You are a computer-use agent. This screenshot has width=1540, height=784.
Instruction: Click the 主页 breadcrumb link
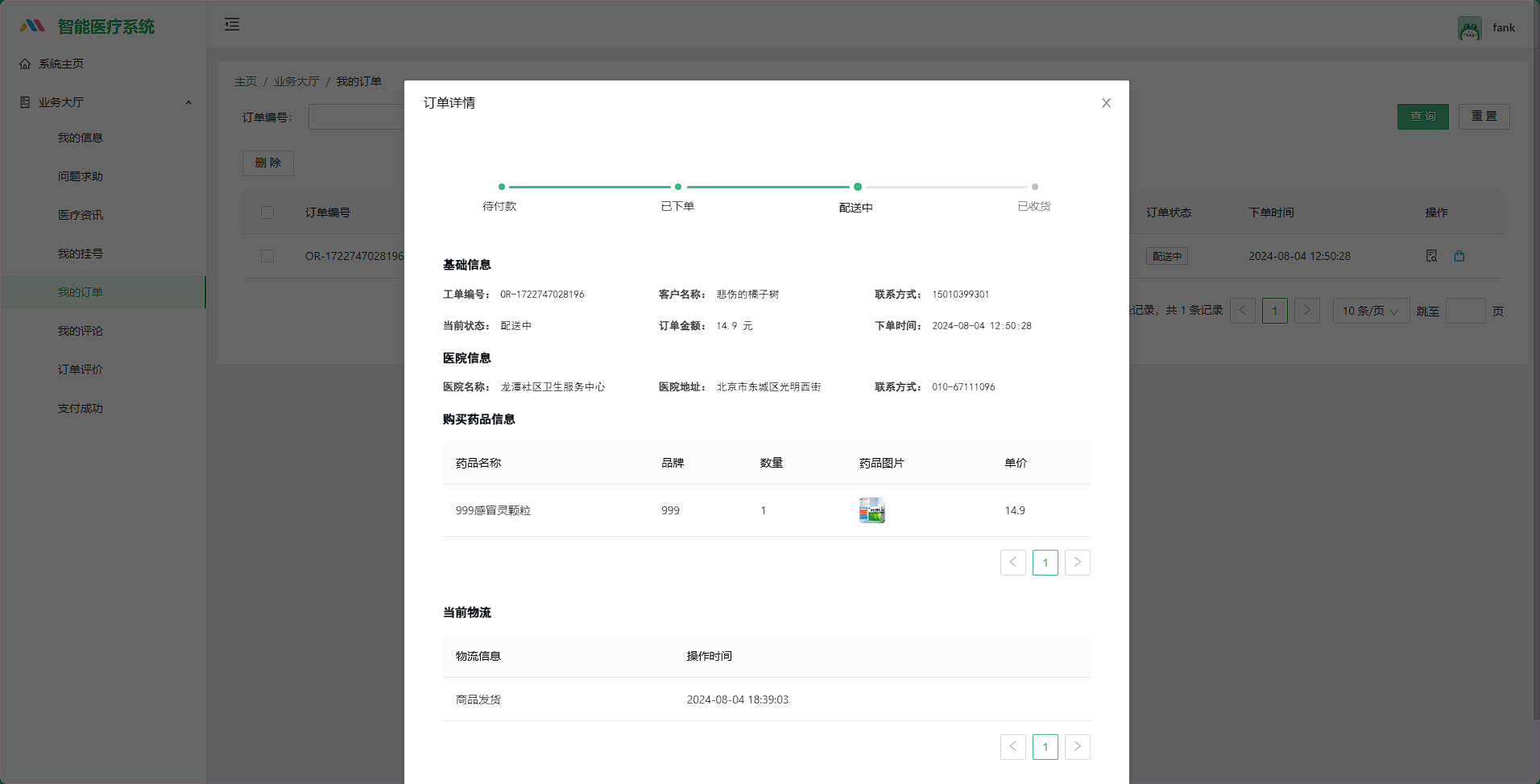coord(246,81)
